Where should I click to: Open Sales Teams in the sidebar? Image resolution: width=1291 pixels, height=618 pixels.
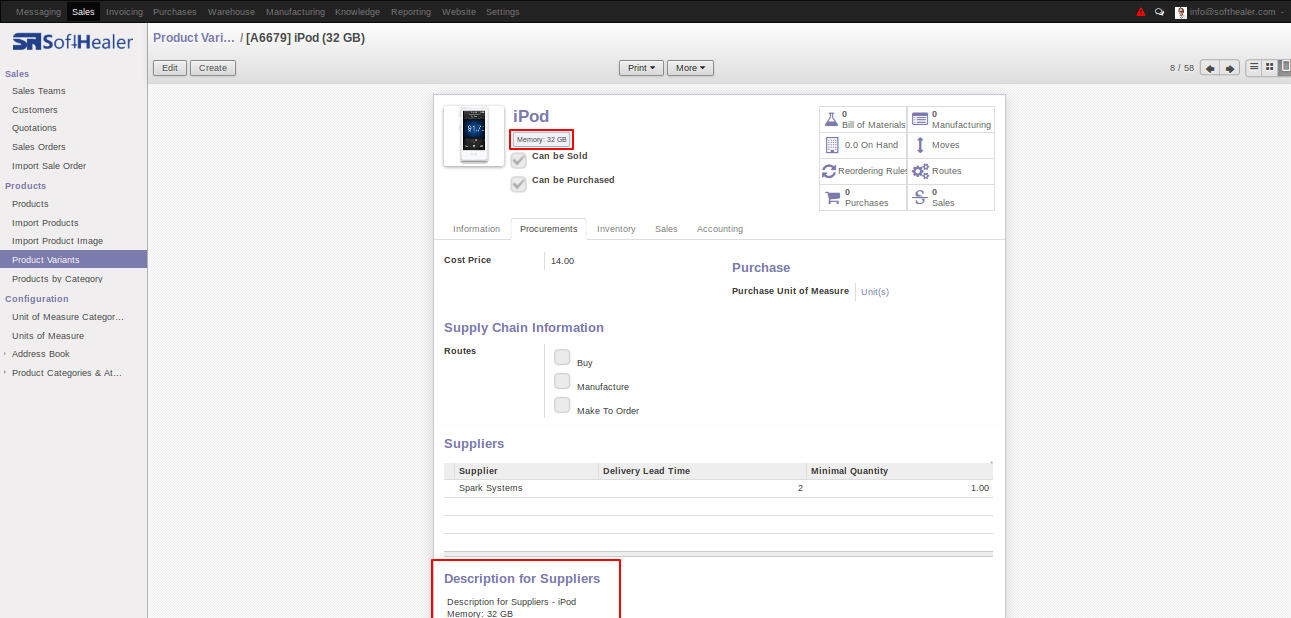39,91
